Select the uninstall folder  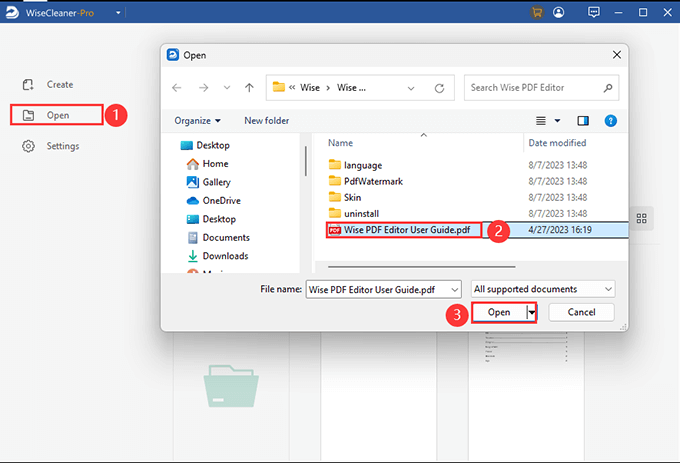click(x=353, y=214)
